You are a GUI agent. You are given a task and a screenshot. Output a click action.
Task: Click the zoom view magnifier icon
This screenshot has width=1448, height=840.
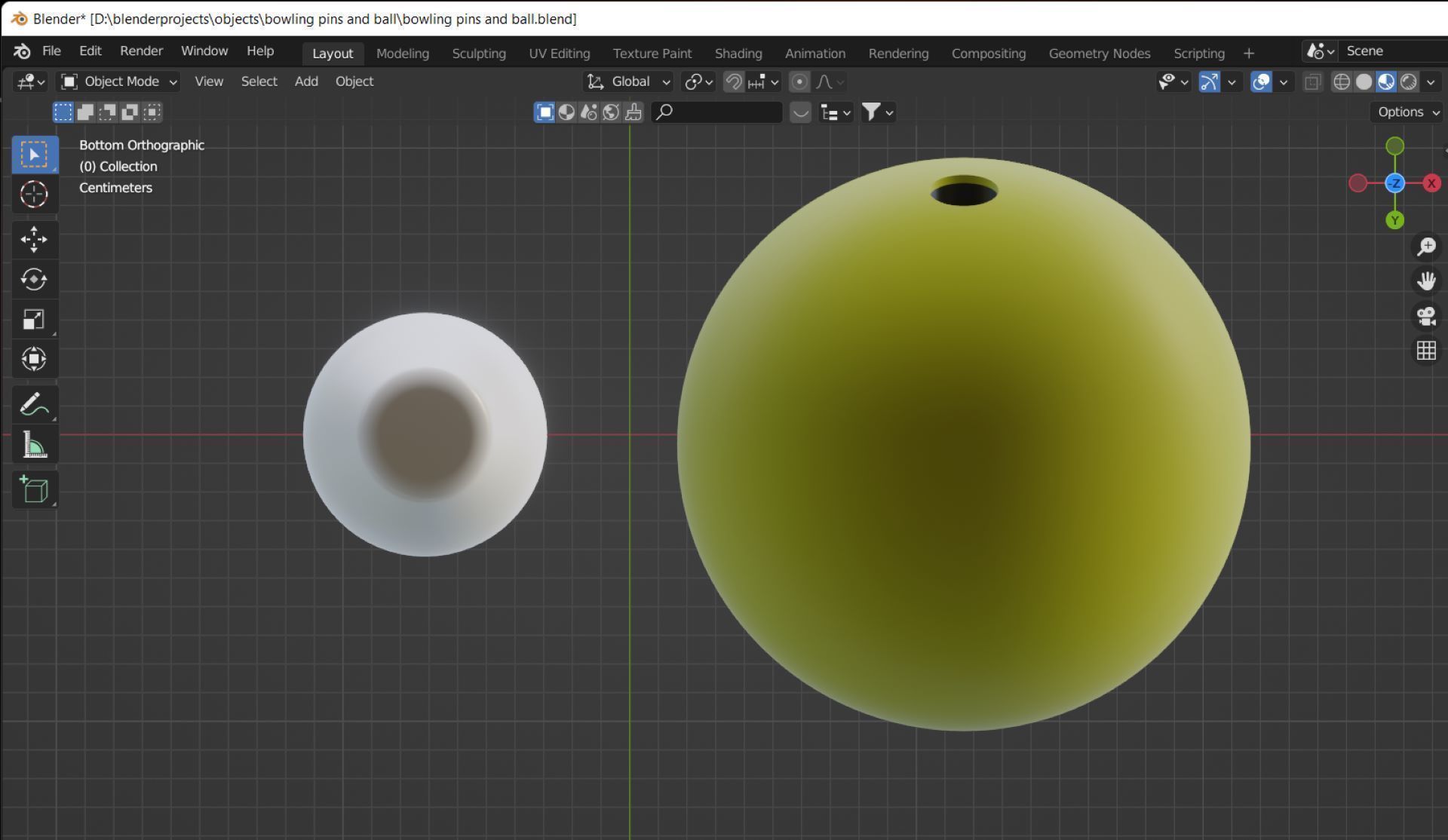[x=1426, y=247]
